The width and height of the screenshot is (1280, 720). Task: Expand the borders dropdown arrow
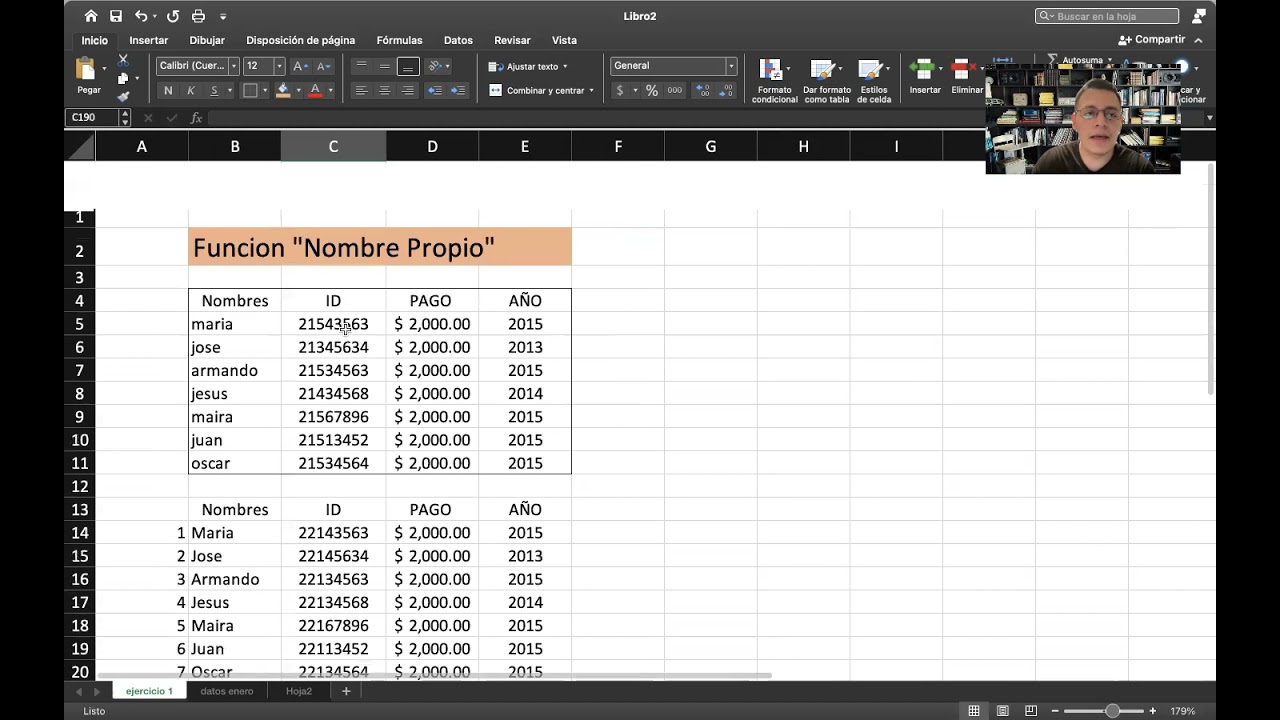pyautogui.click(x=265, y=90)
